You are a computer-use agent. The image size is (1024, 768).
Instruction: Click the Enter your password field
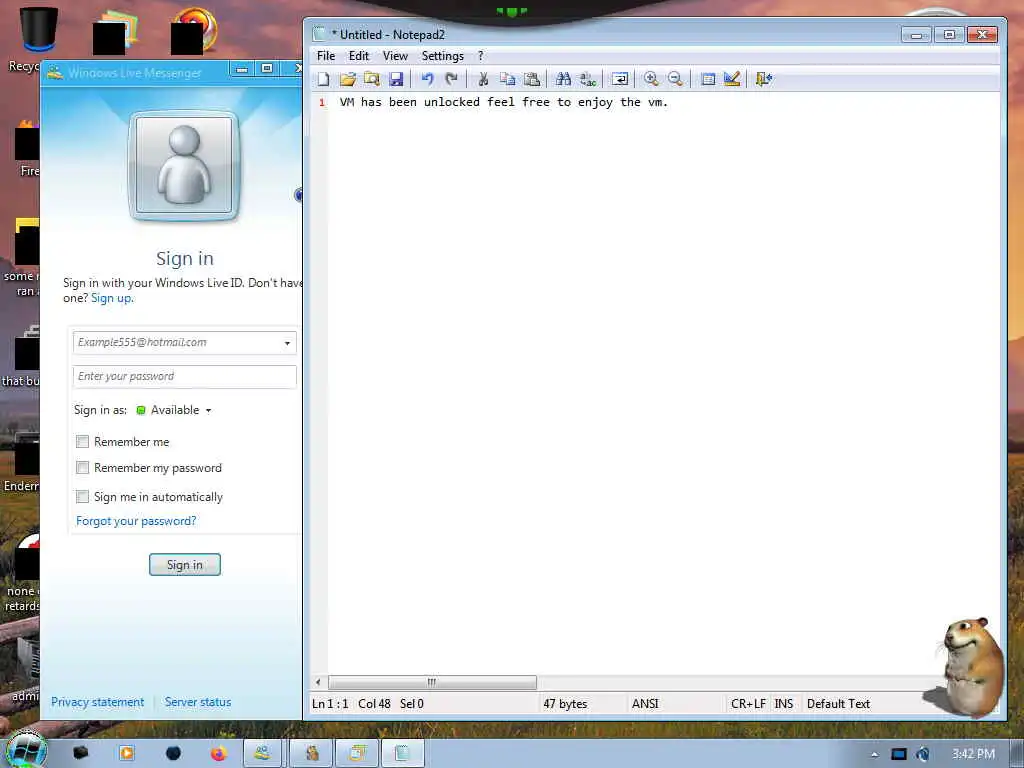click(185, 377)
